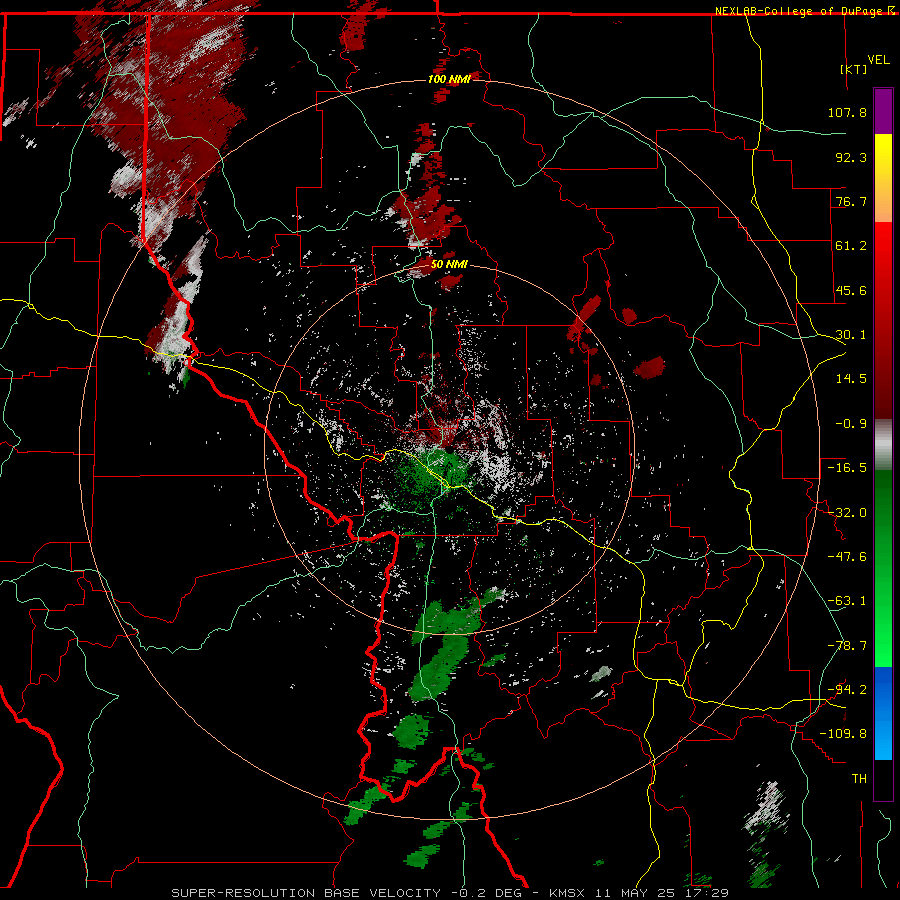Click the 76.7 velocity scale value
The image size is (900, 900).
[x=851, y=201]
